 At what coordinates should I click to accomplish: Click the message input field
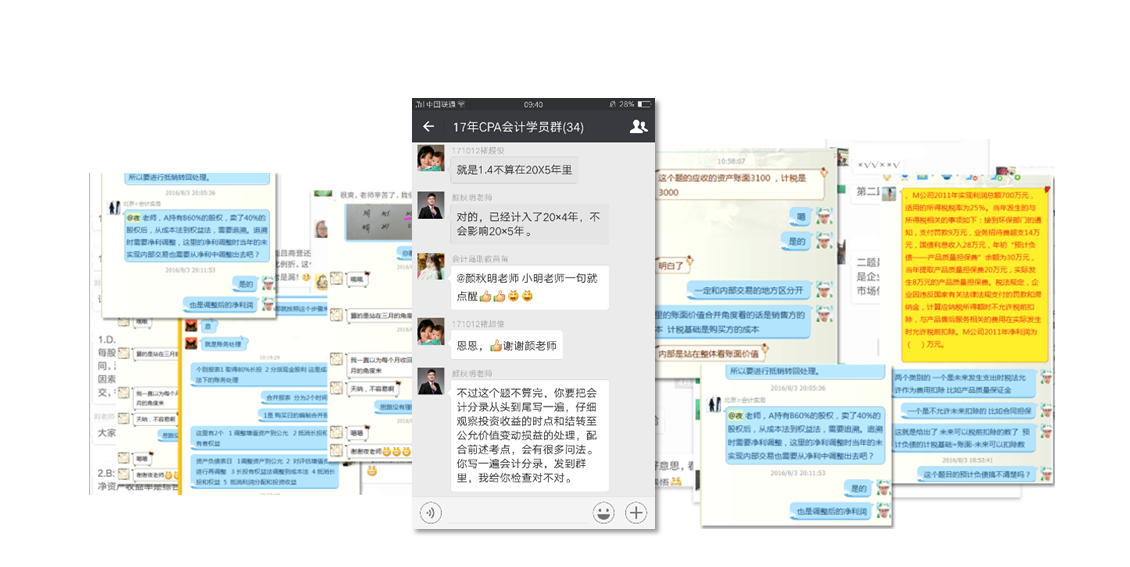pos(517,513)
